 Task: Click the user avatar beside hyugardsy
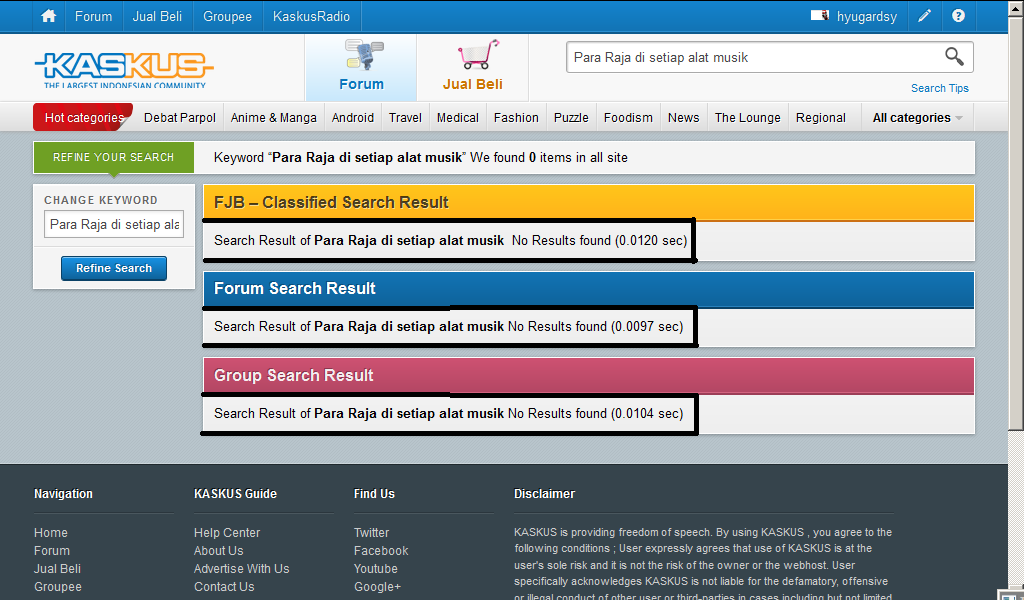coord(820,16)
